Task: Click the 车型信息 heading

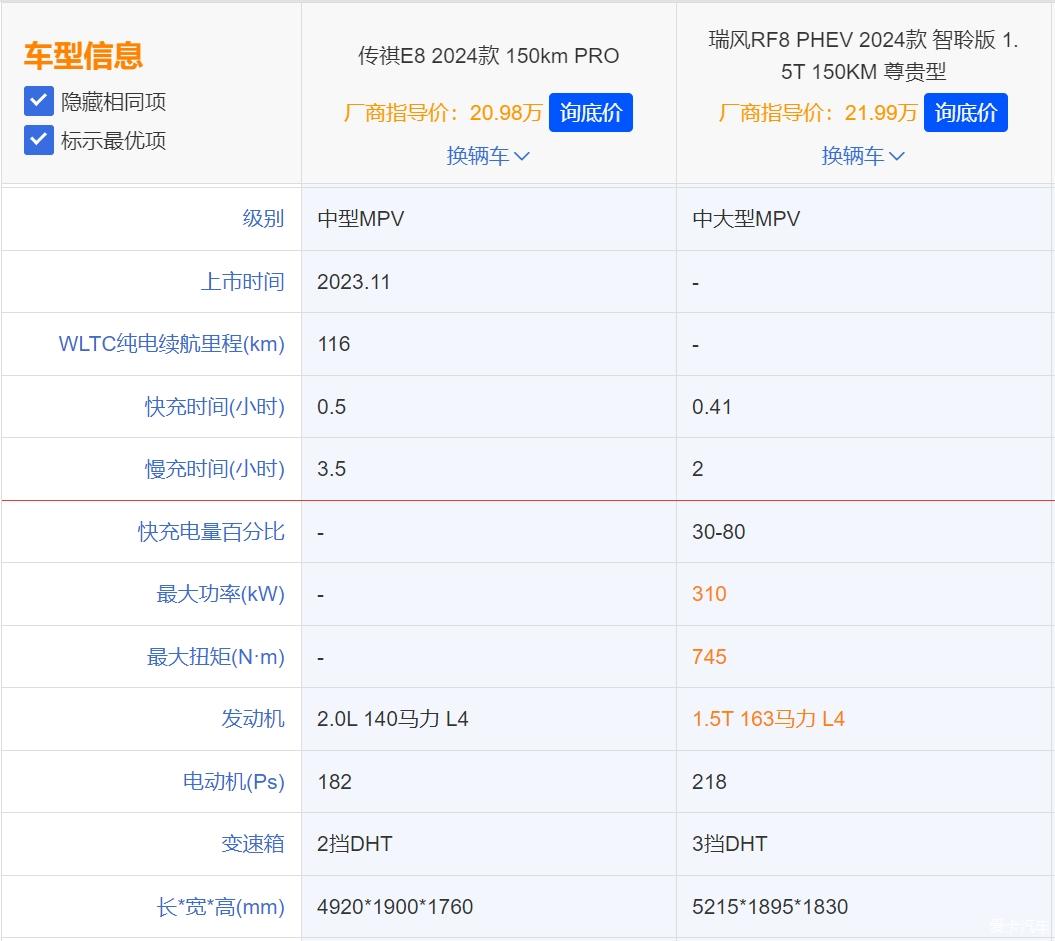Action: (83, 55)
